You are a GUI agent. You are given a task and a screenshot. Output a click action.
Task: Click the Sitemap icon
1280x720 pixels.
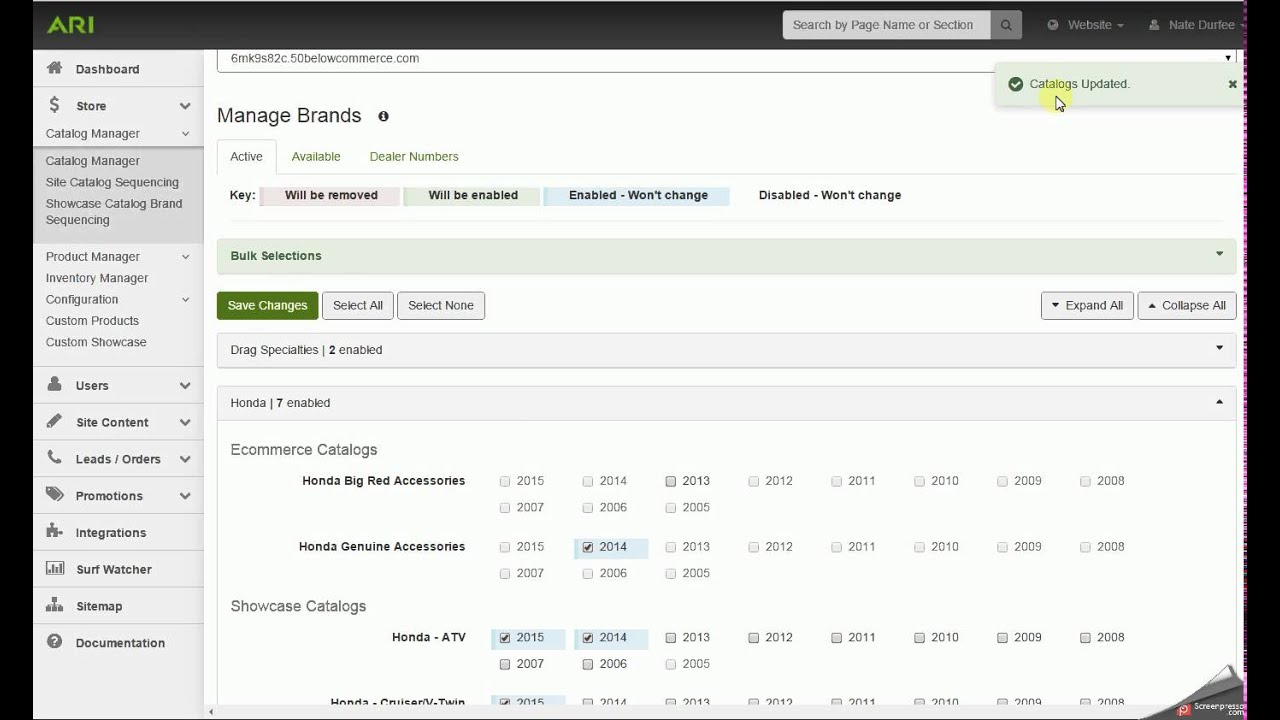coord(54,605)
